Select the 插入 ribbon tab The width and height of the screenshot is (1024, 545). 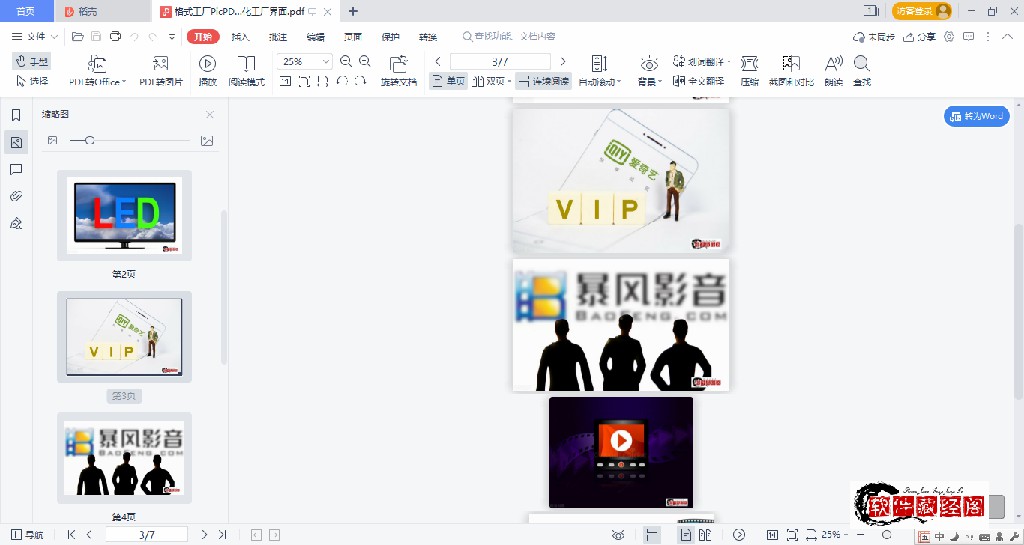click(x=240, y=37)
